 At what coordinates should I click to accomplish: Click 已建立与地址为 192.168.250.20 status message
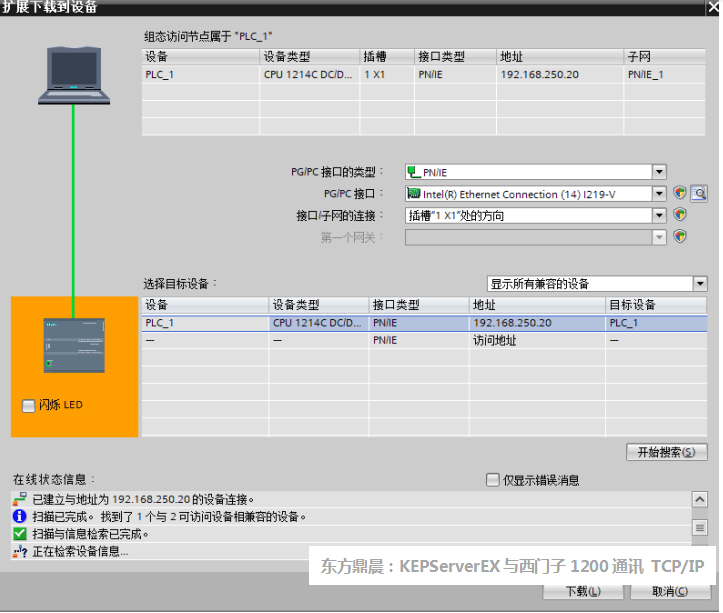point(143,500)
